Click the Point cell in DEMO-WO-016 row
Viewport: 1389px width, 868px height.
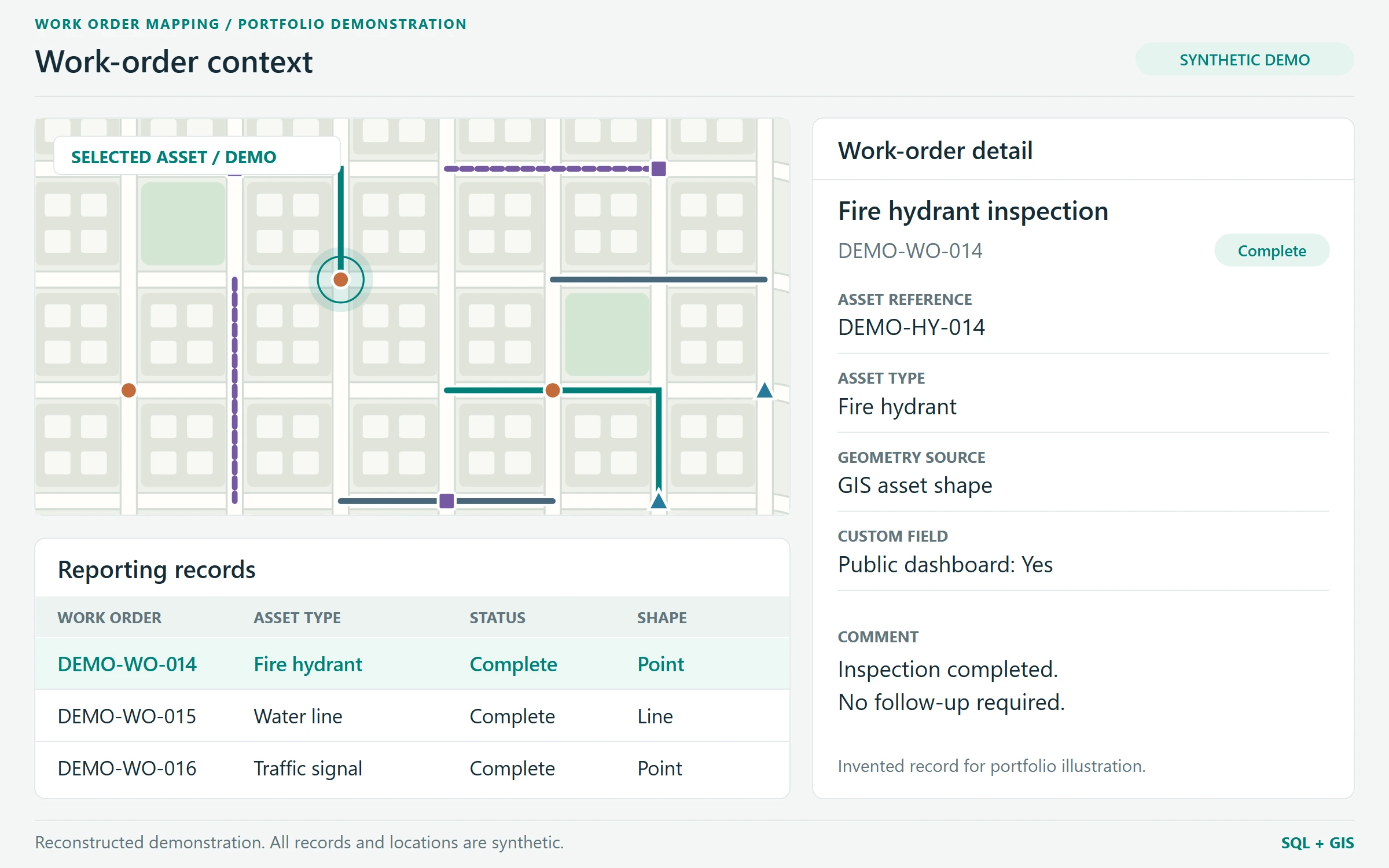coord(659,768)
